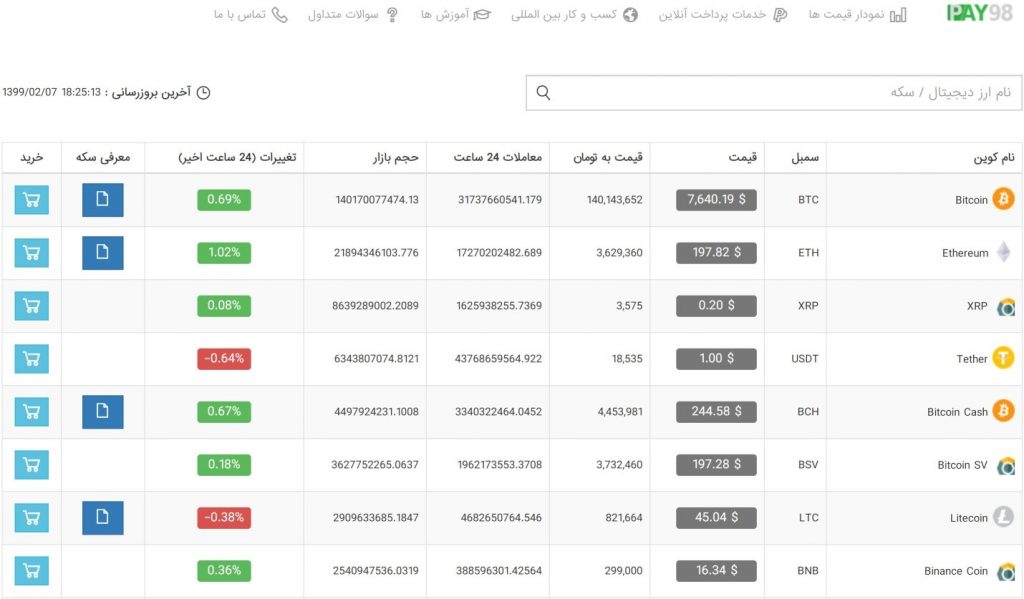Click the orange Bitcoin logo icon

[x=1003, y=199]
